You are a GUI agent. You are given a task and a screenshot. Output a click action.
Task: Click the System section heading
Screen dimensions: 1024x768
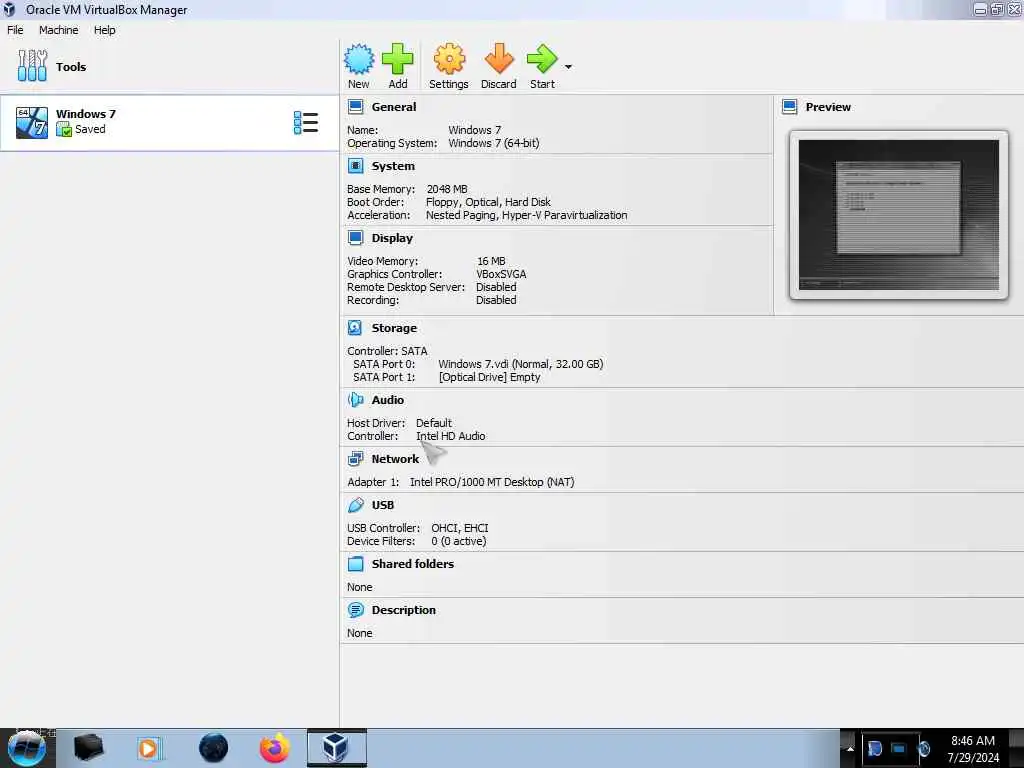coord(393,166)
